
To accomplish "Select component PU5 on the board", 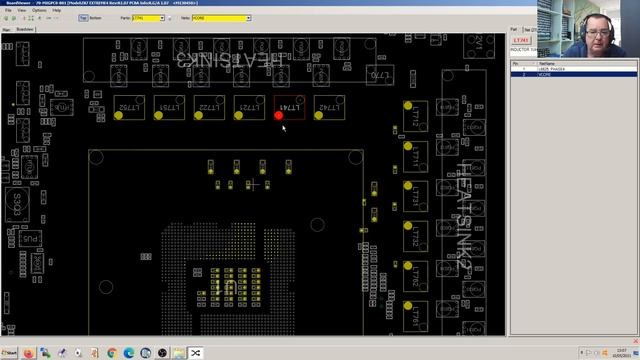I will pyautogui.click(x=30, y=238).
